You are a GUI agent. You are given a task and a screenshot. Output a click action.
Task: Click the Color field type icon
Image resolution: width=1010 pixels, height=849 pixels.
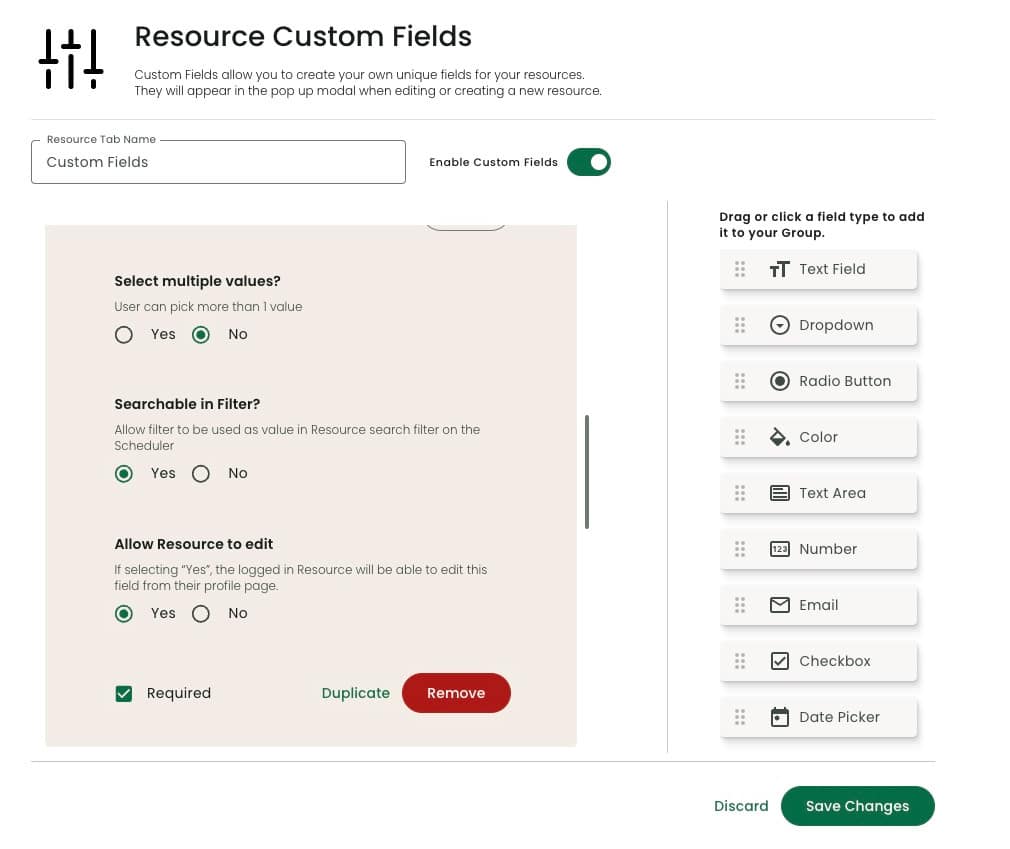[x=780, y=437]
